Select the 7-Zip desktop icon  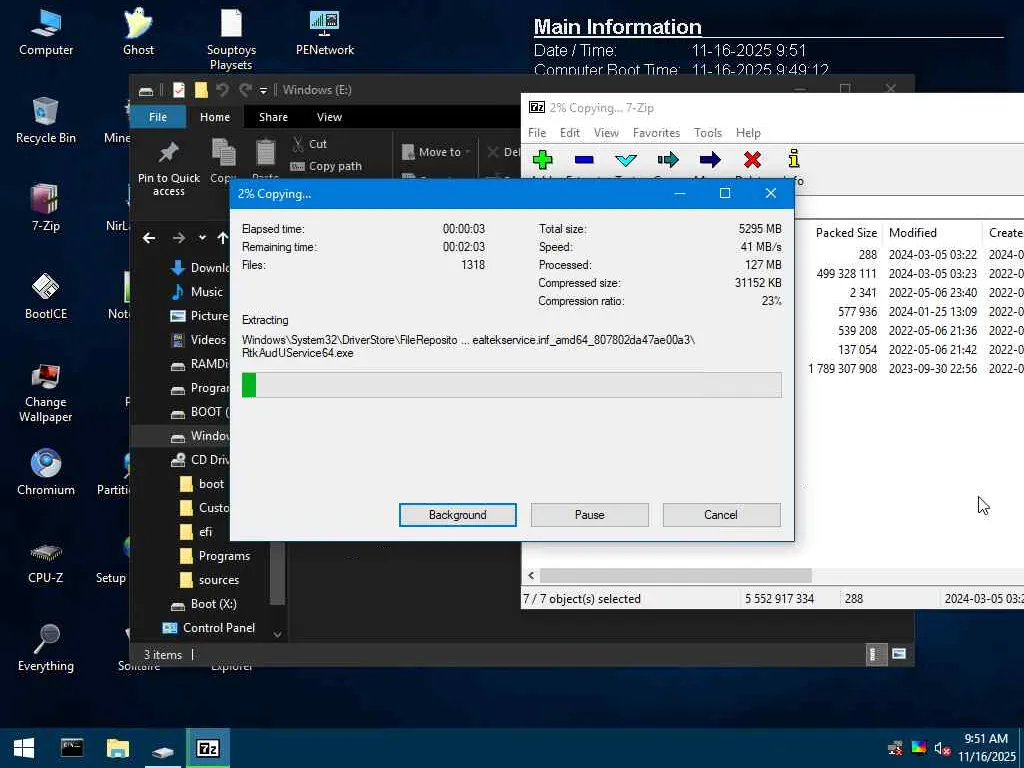(x=46, y=208)
